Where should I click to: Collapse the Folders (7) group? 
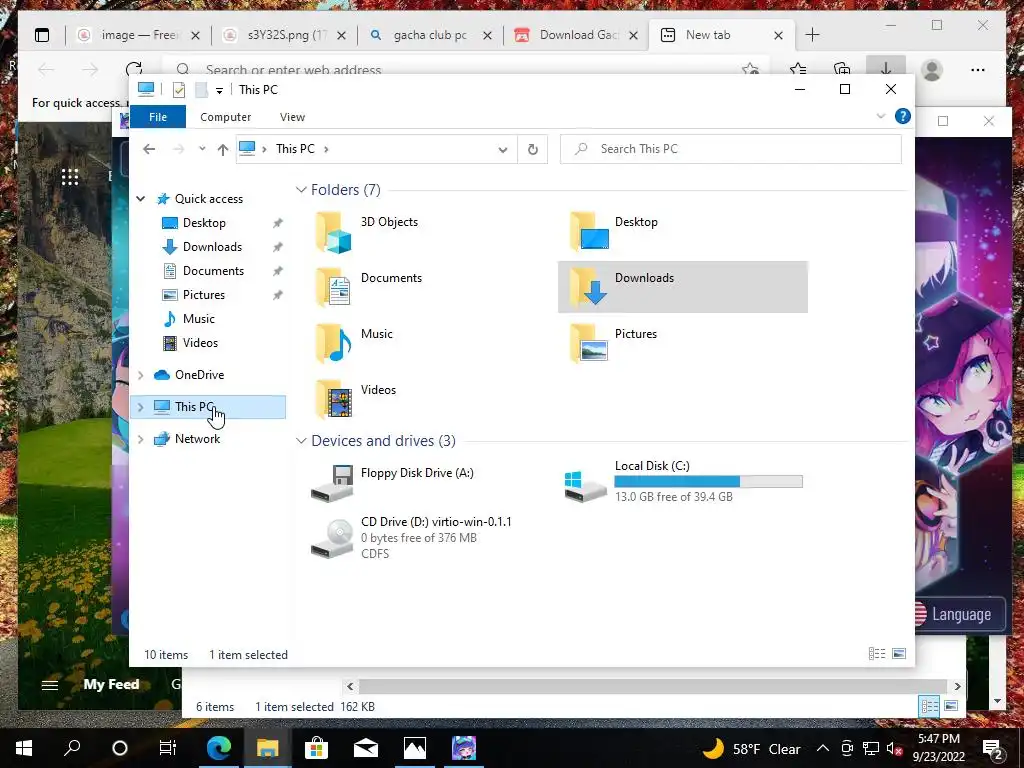(301, 189)
